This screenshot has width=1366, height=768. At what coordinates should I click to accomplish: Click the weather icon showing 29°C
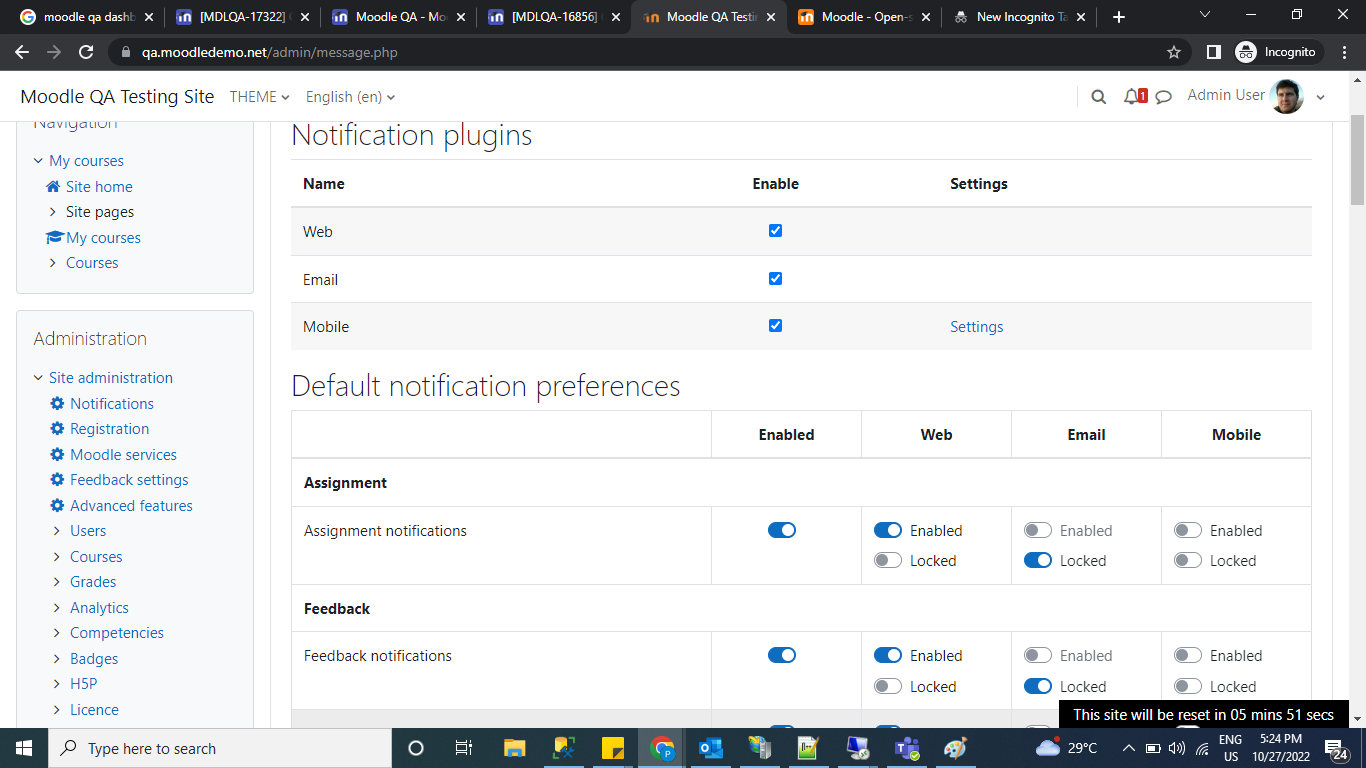click(x=1048, y=746)
